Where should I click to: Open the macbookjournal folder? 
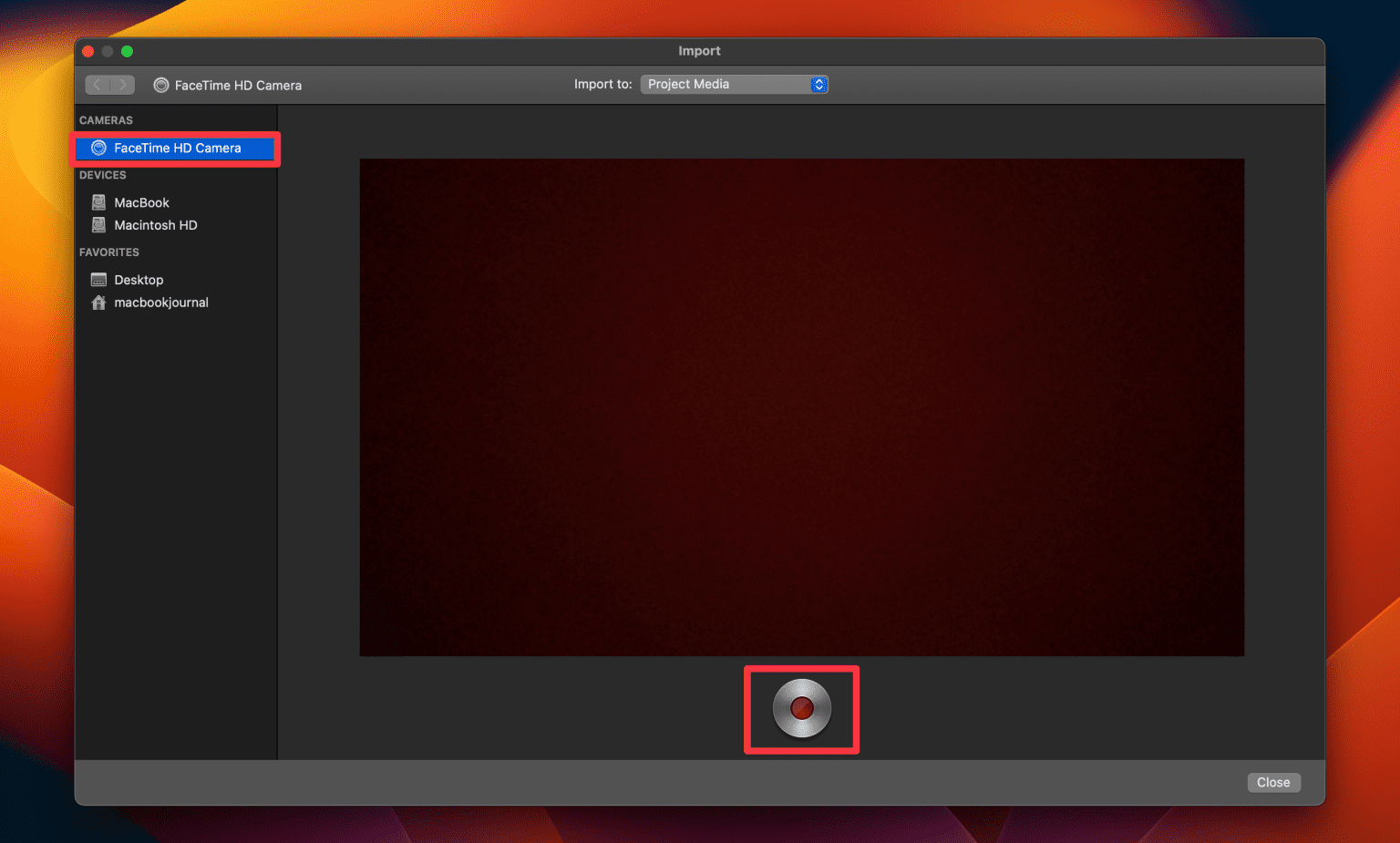click(161, 302)
